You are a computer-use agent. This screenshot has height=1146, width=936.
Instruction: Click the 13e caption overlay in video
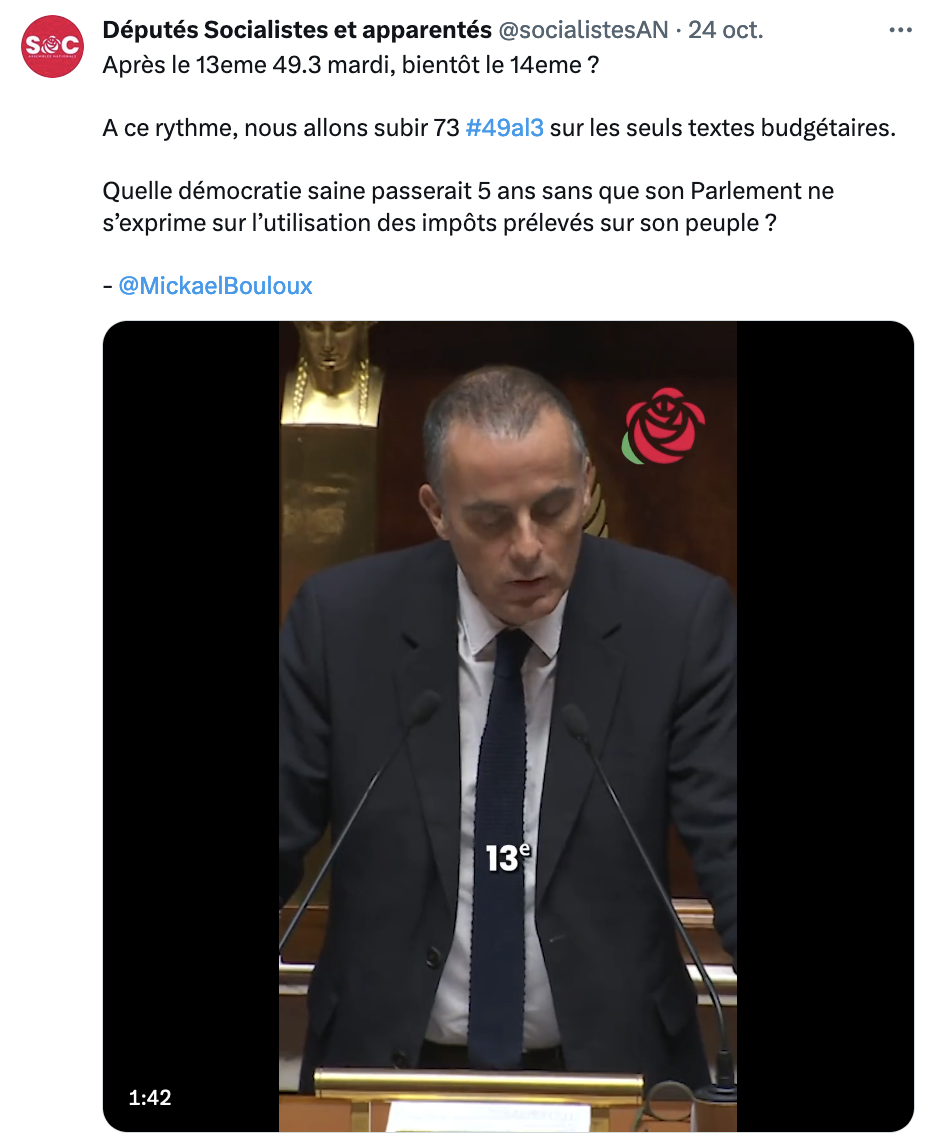508,858
